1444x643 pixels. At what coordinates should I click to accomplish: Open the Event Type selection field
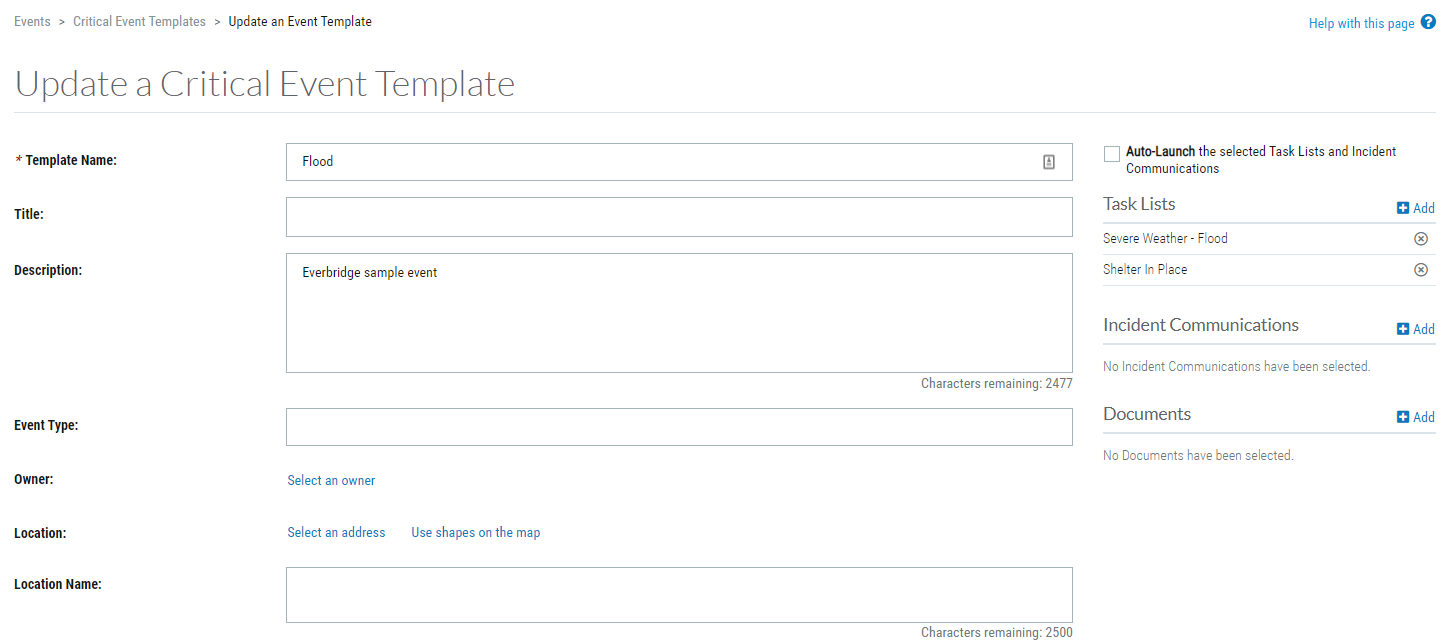pyautogui.click(x=680, y=427)
